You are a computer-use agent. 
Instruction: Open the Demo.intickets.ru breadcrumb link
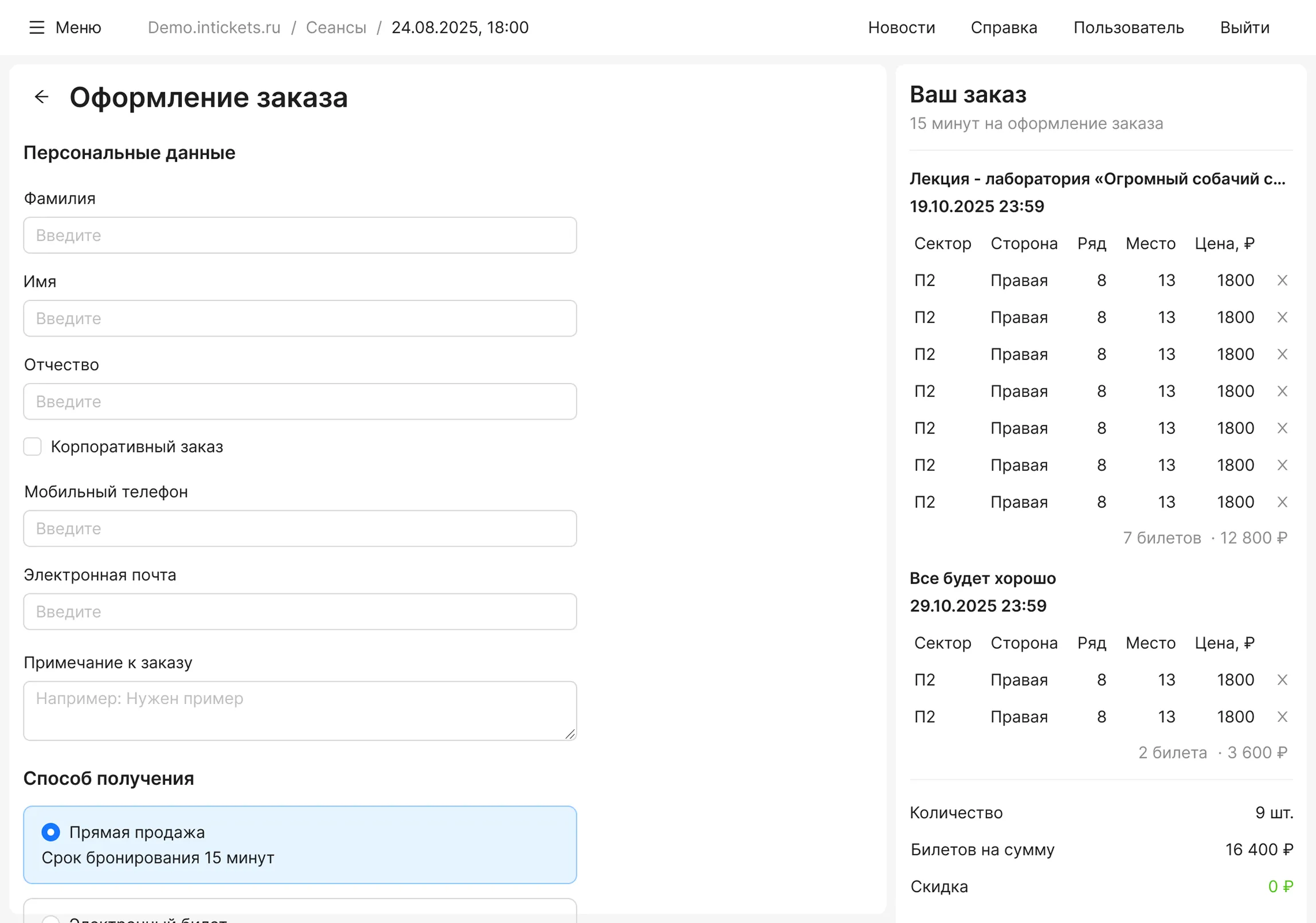[x=214, y=28]
